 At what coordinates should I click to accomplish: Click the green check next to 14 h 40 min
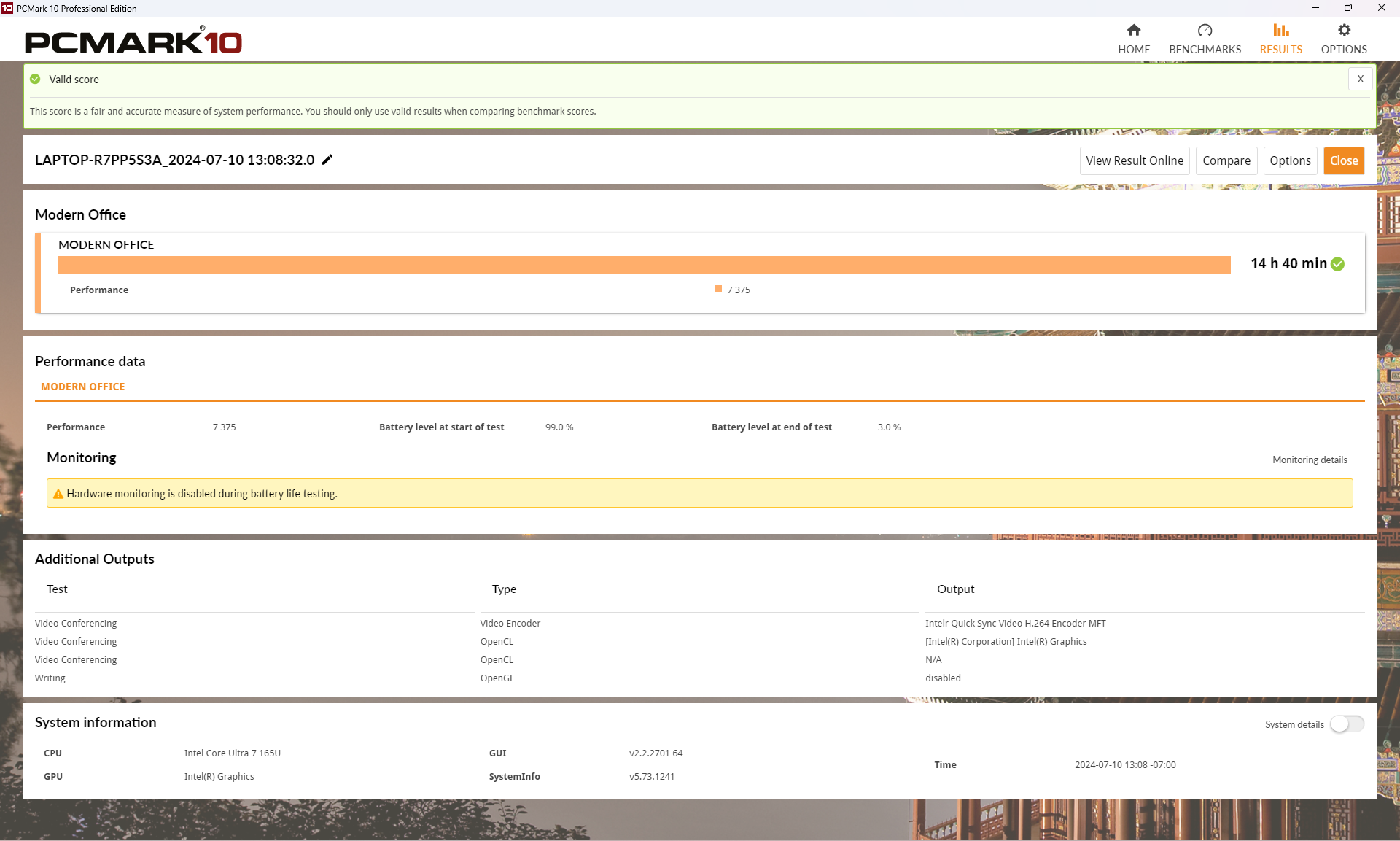coord(1337,264)
